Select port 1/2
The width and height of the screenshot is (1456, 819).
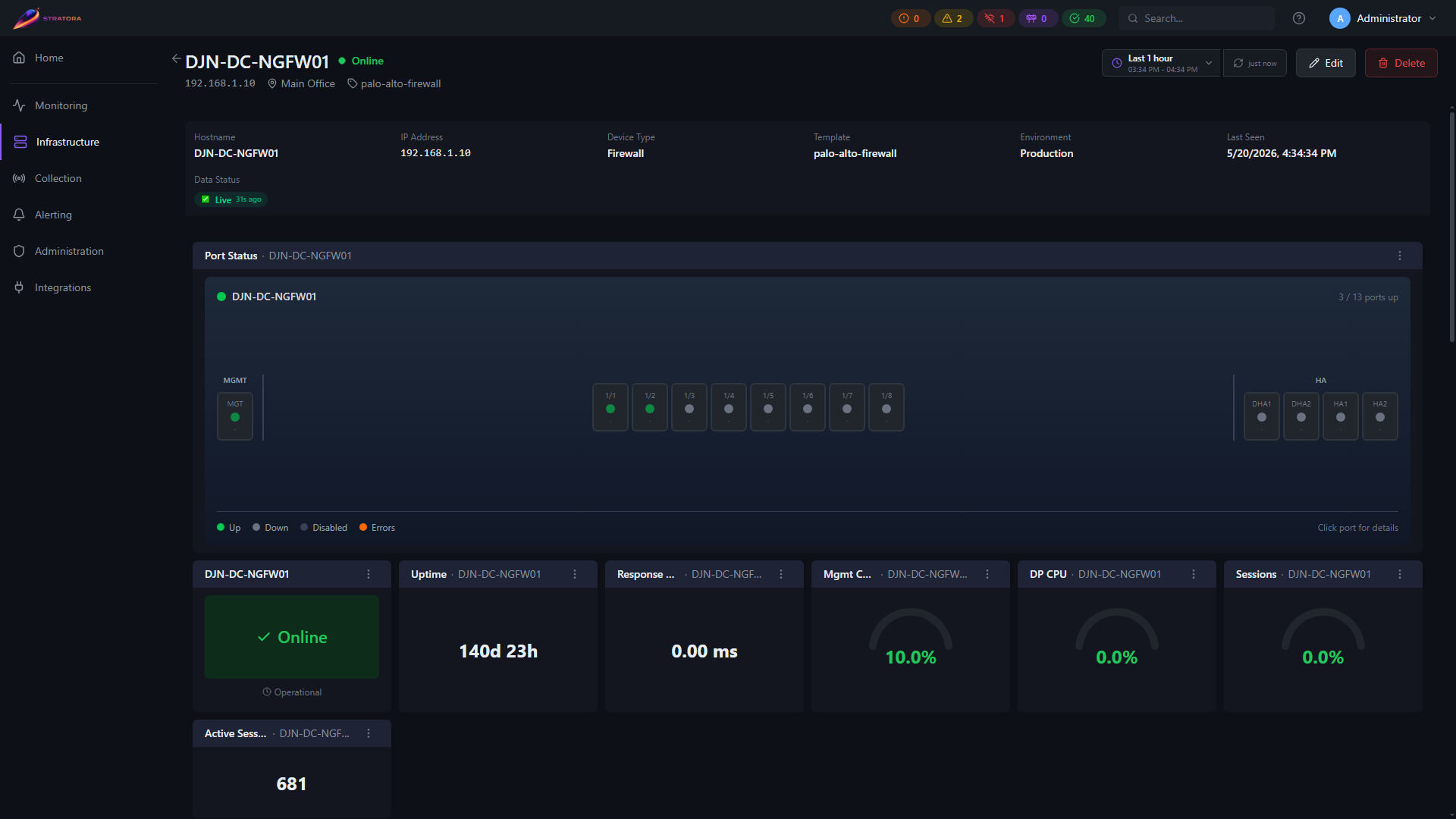click(x=650, y=407)
